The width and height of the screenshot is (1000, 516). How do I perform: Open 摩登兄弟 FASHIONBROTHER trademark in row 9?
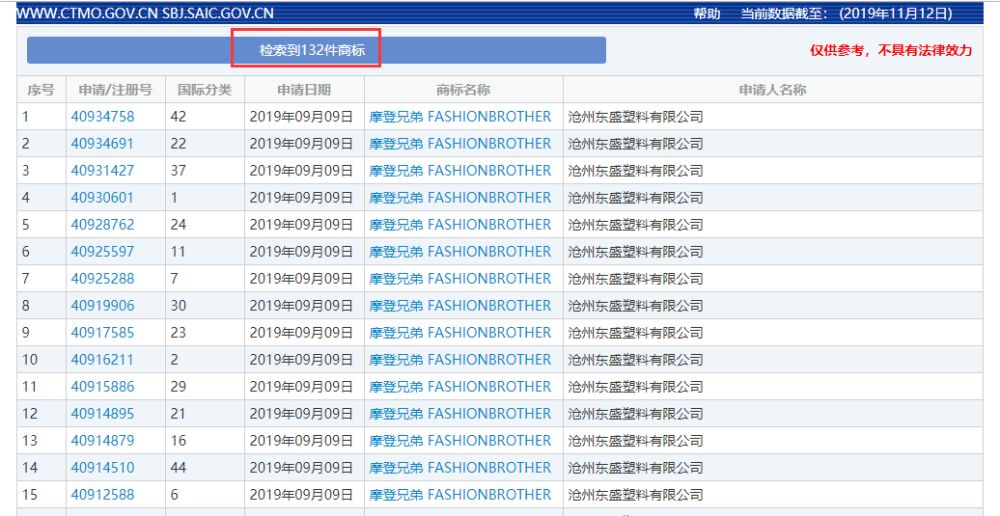460,332
